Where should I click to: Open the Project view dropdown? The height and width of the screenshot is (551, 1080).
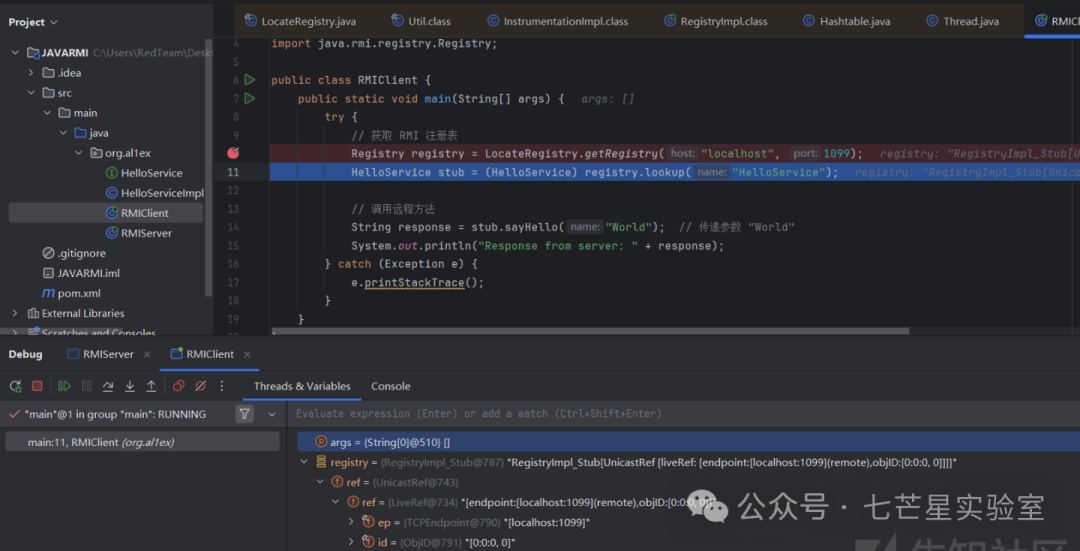pos(33,22)
